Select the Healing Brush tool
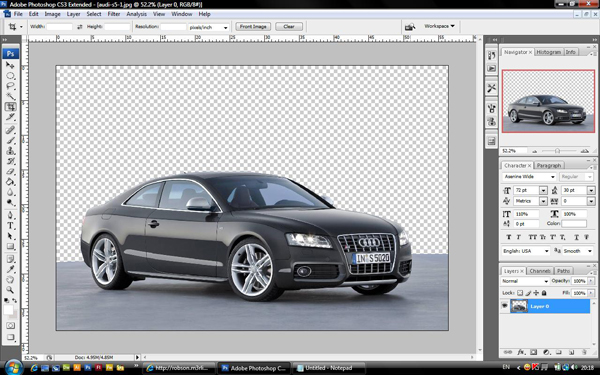The image size is (600, 375). (x=10, y=130)
